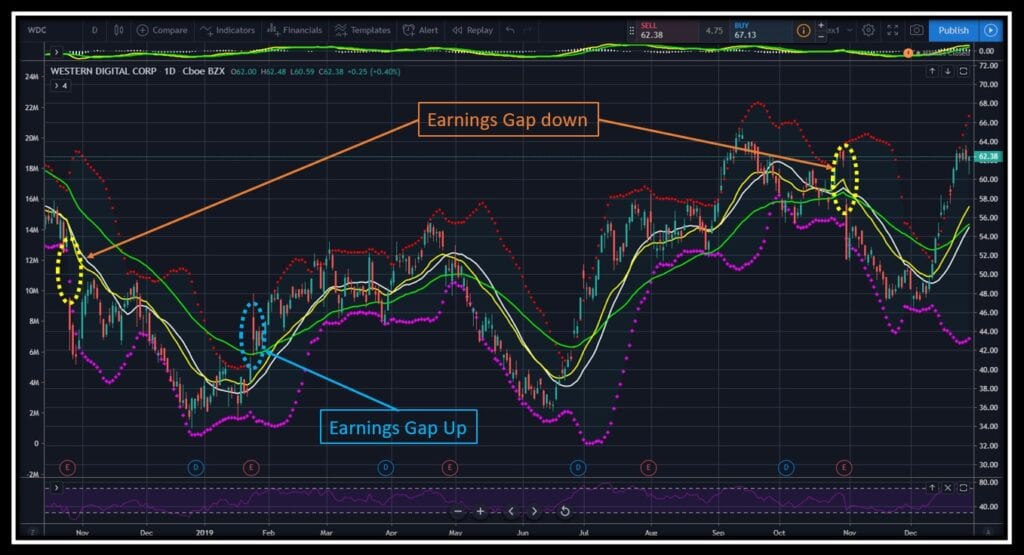Image resolution: width=1024 pixels, height=555 pixels.
Task: Expand the indicator legend showing 4
Action: (x=61, y=87)
